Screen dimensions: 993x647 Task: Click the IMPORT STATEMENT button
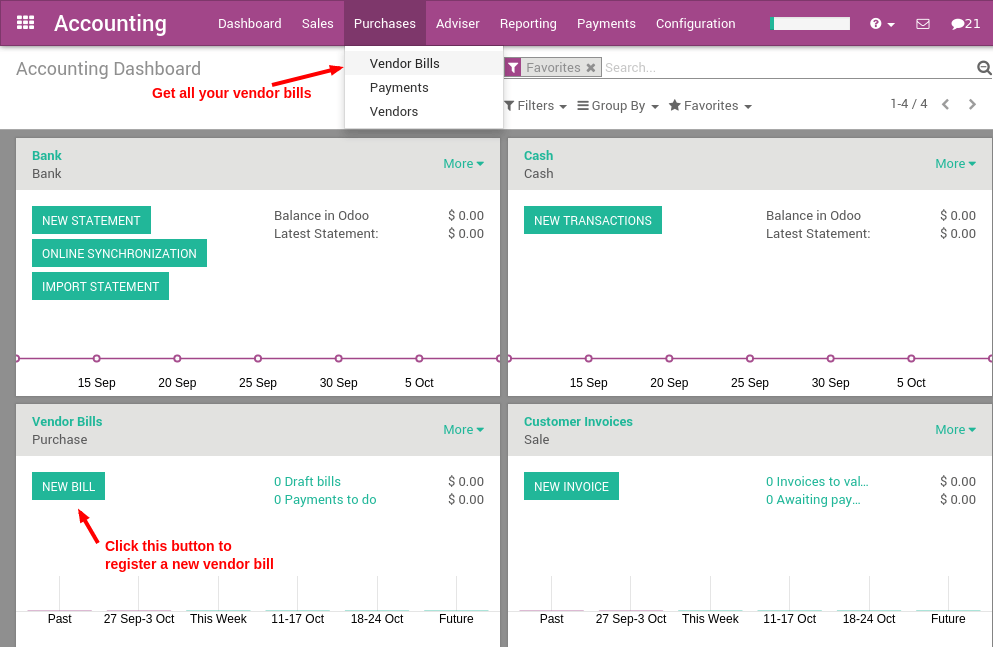pyautogui.click(x=100, y=285)
